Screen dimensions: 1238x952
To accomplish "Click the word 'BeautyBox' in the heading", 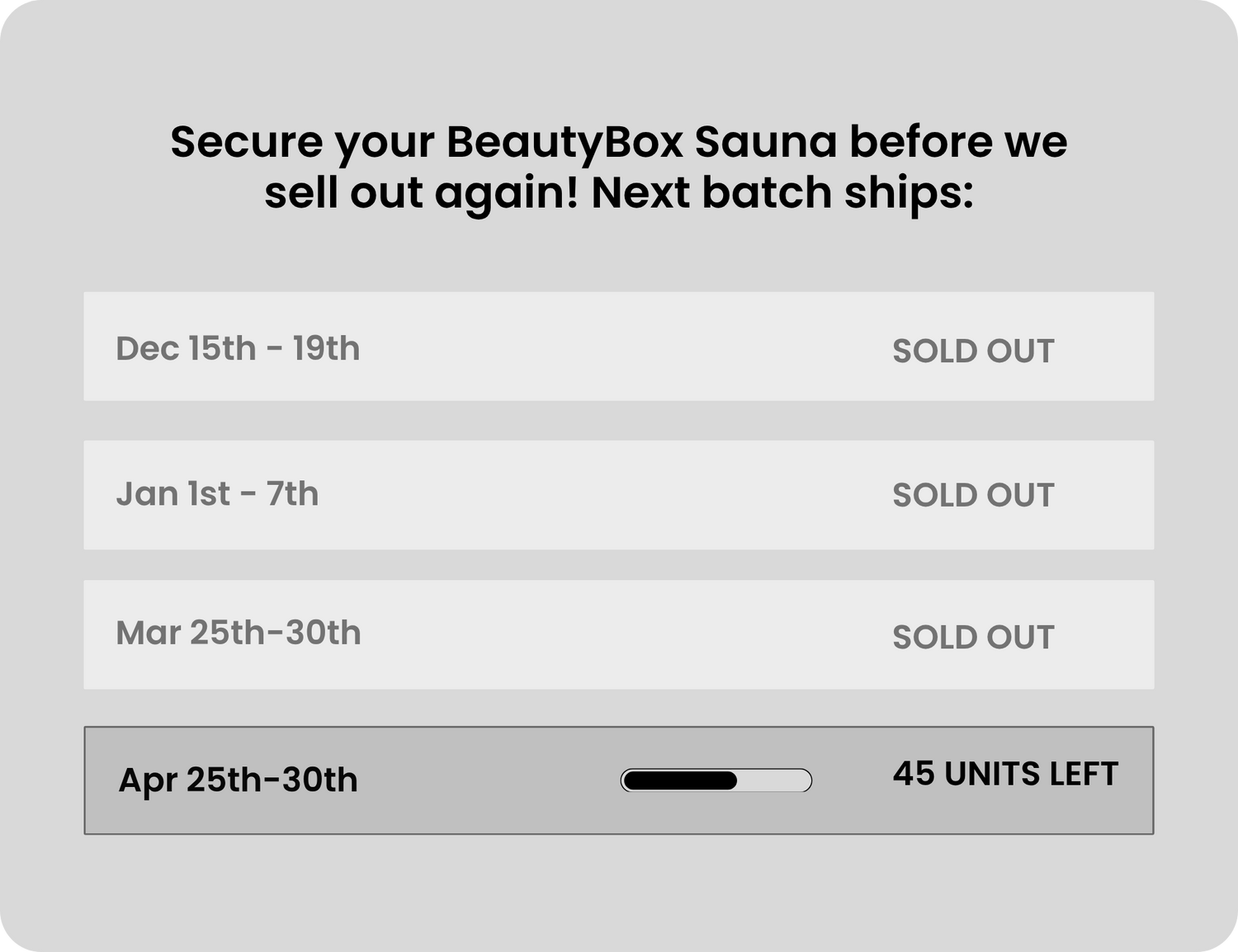I will pos(565,142).
